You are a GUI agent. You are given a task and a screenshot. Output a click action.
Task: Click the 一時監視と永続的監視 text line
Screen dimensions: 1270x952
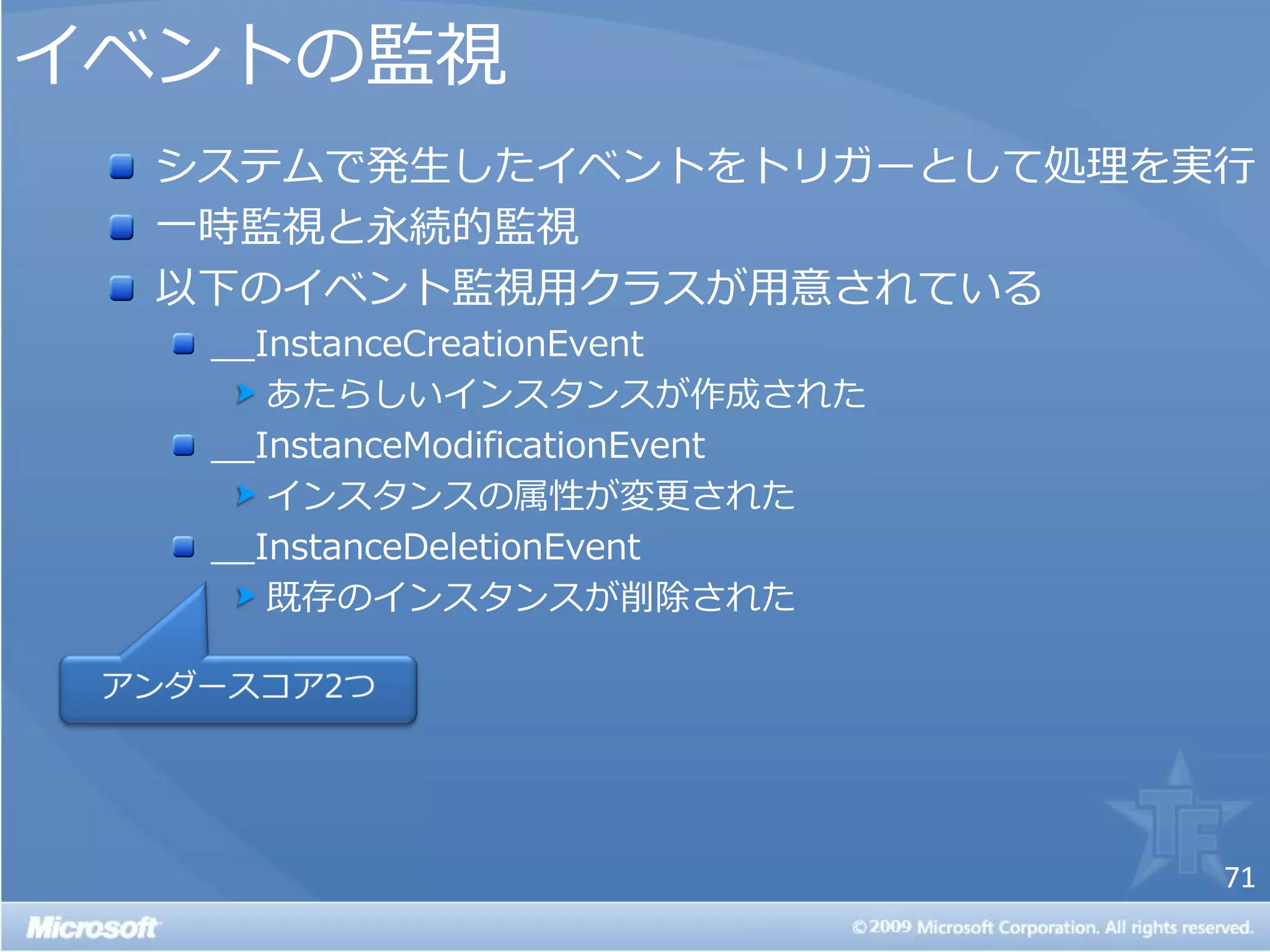tap(367, 227)
